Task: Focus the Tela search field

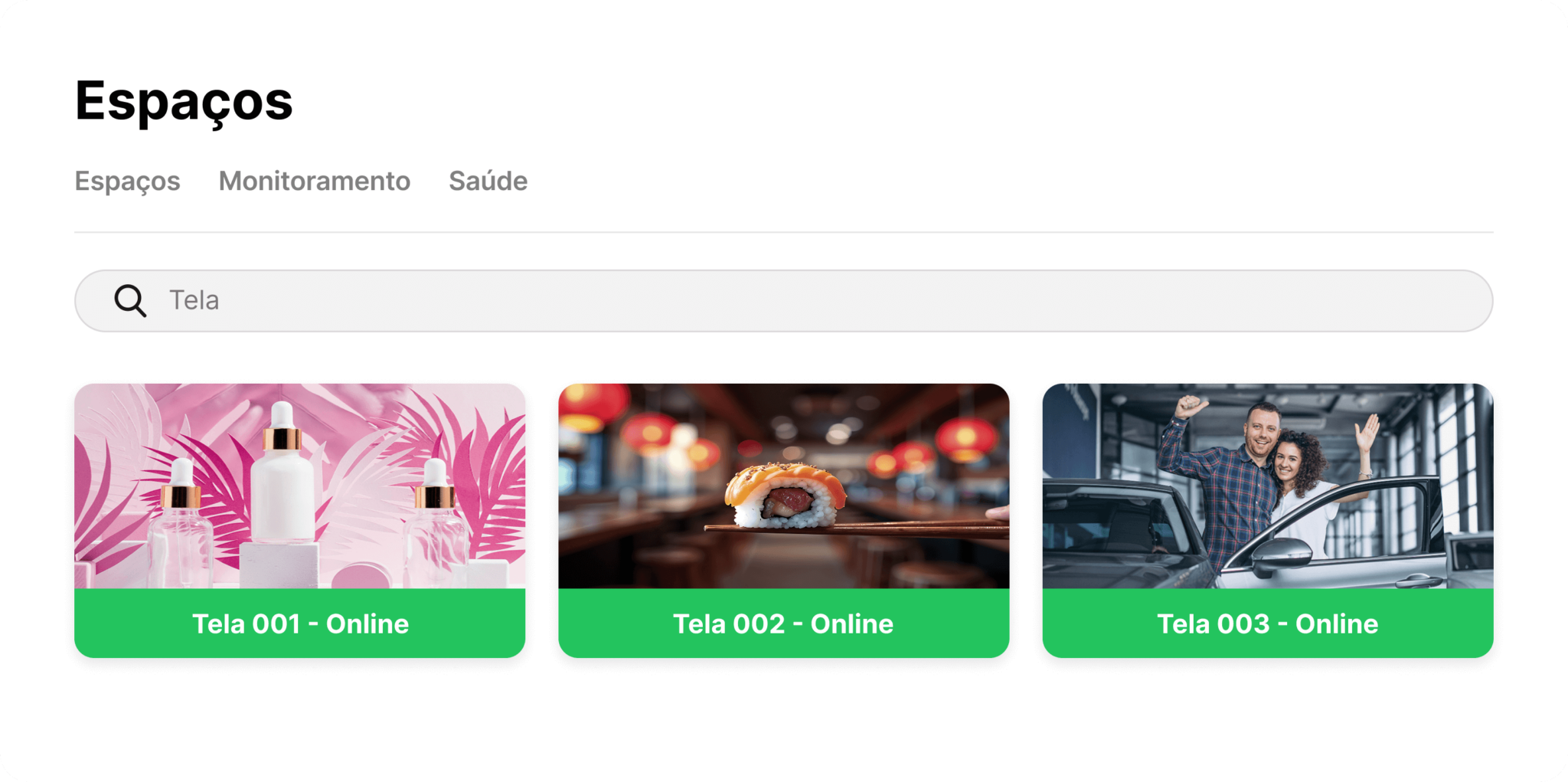Action: [x=783, y=300]
